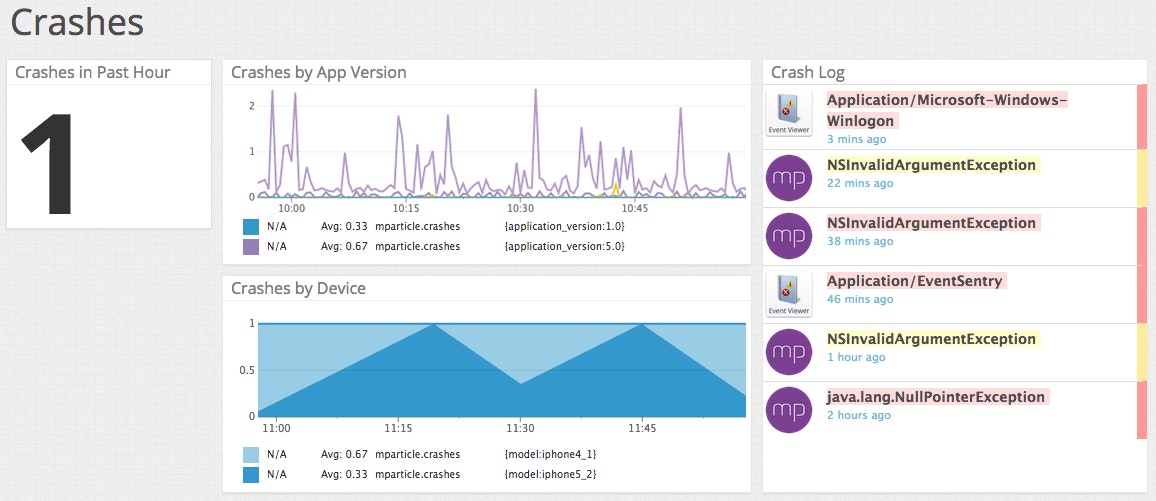Click the mParticle icon for the 1 hour ago crash
This screenshot has width=1156, height=501.
tap(789, 352)
